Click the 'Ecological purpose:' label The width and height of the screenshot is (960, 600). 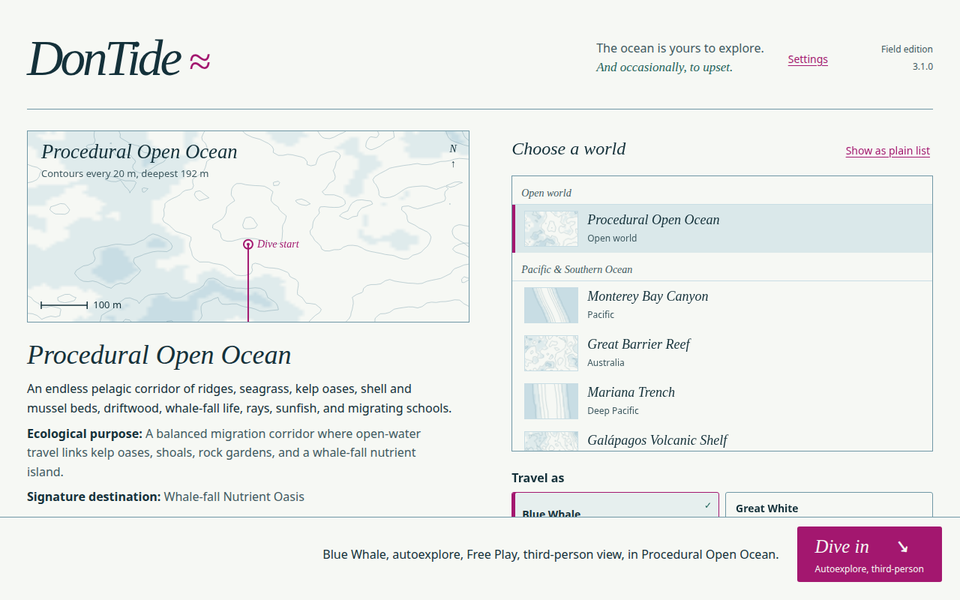84,433
